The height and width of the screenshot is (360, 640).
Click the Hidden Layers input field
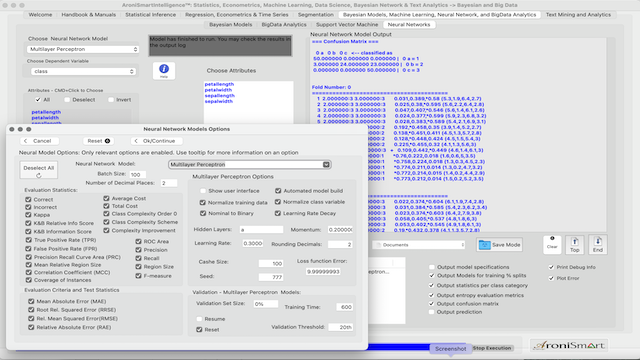(261, 230)
